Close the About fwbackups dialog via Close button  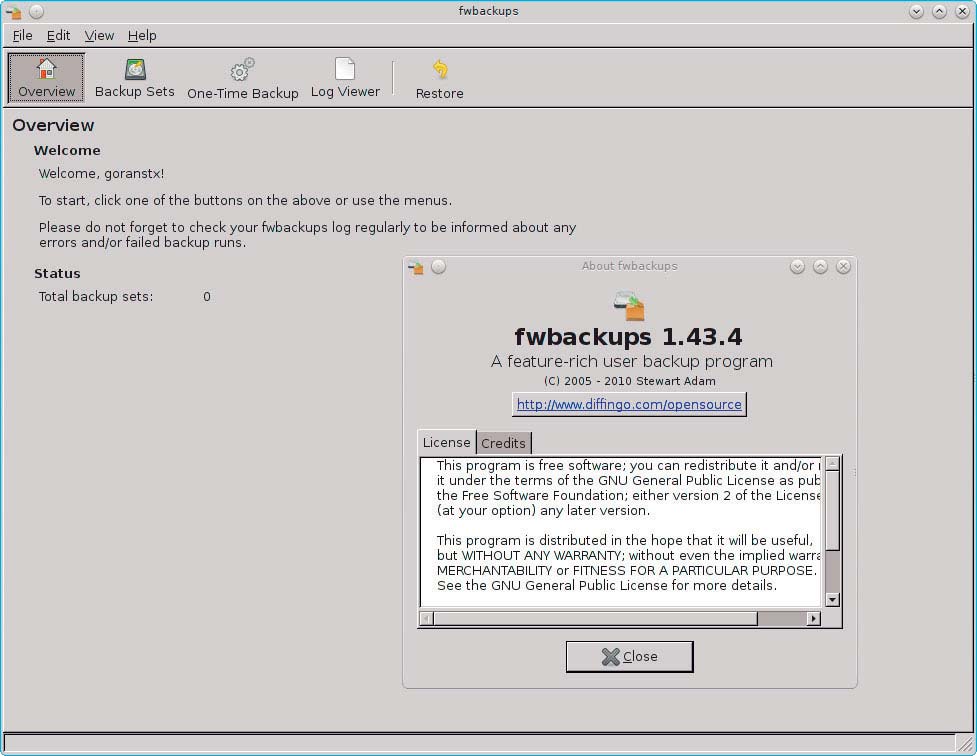tap(629, 656)
